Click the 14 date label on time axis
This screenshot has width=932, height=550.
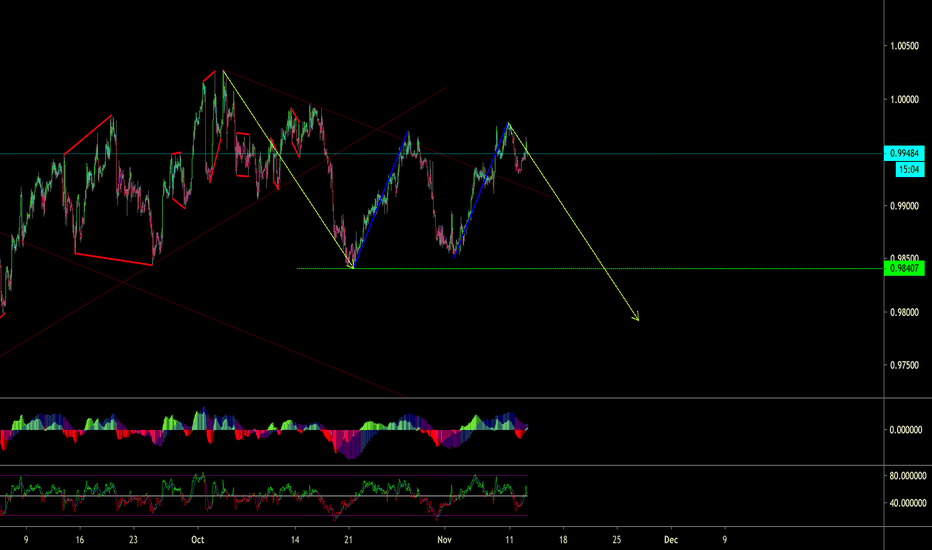click(x=295, y=540)
